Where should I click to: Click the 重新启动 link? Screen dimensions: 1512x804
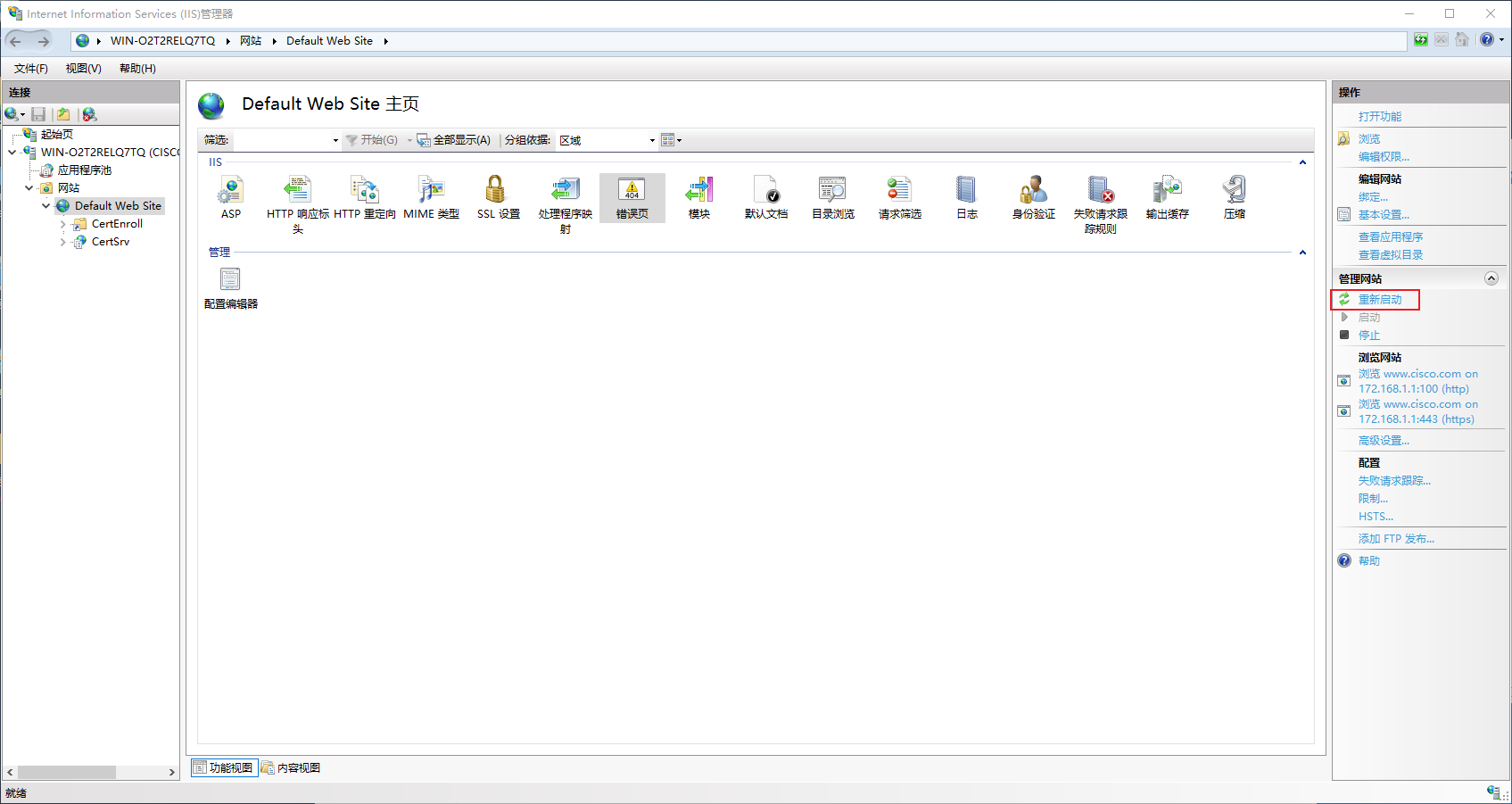(1380, 300)
